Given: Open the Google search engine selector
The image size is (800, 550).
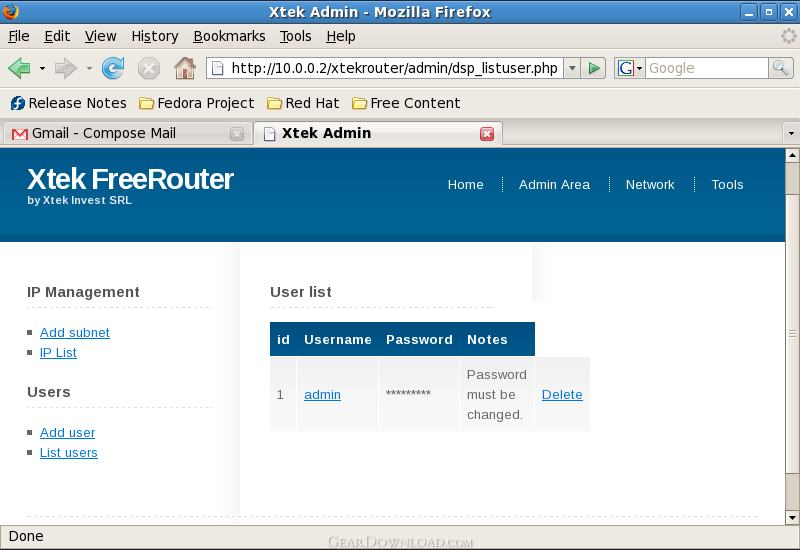Looking at the screenshot, I should (x=630, y=68).
